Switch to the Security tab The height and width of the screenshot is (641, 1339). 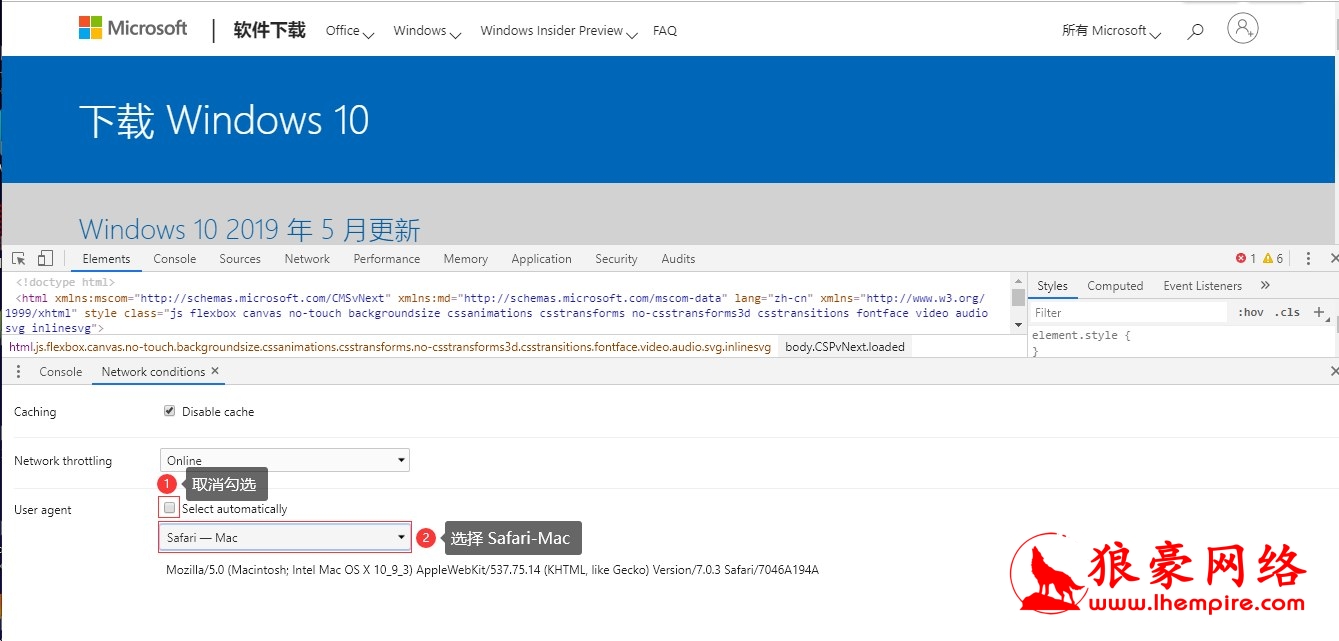(616, 258)
